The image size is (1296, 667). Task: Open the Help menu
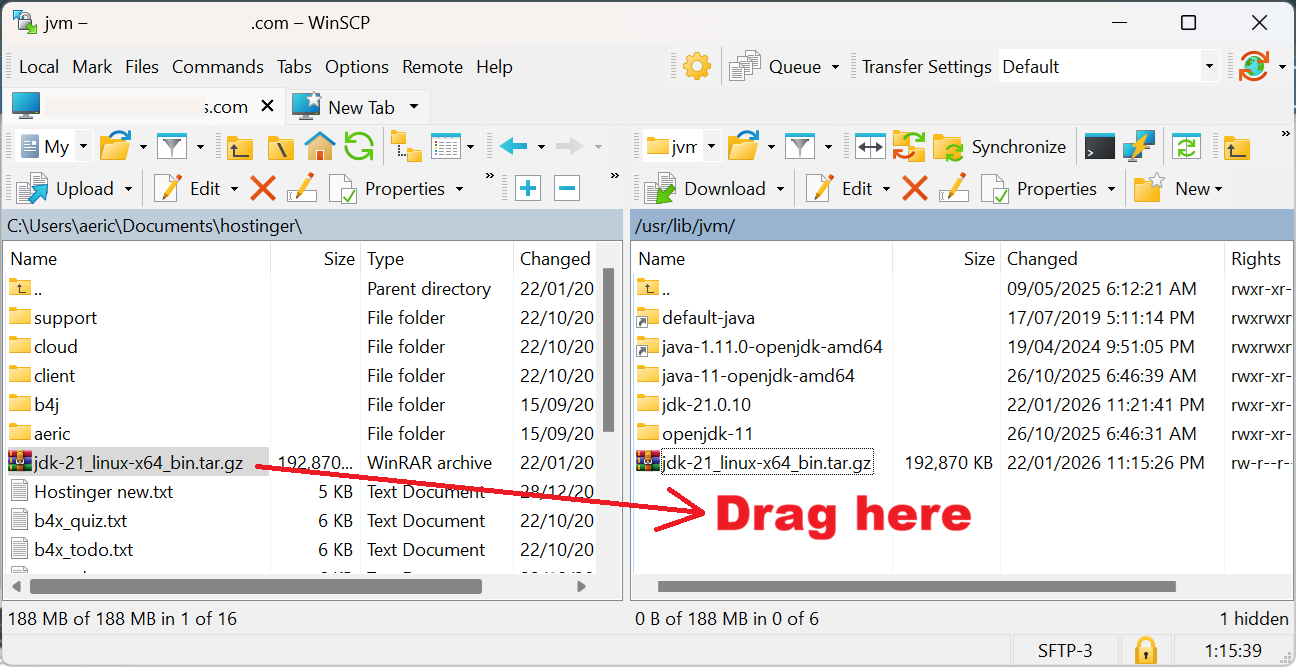(x=494, y=67)
